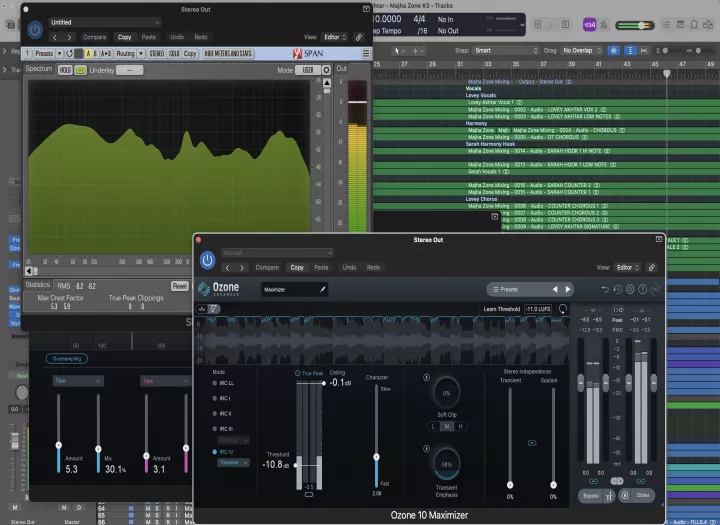This screenshot has width=720, height=525.
Task: Click SPAN reload preset icon
Action: pyautogui.click(x=69, y=54)
